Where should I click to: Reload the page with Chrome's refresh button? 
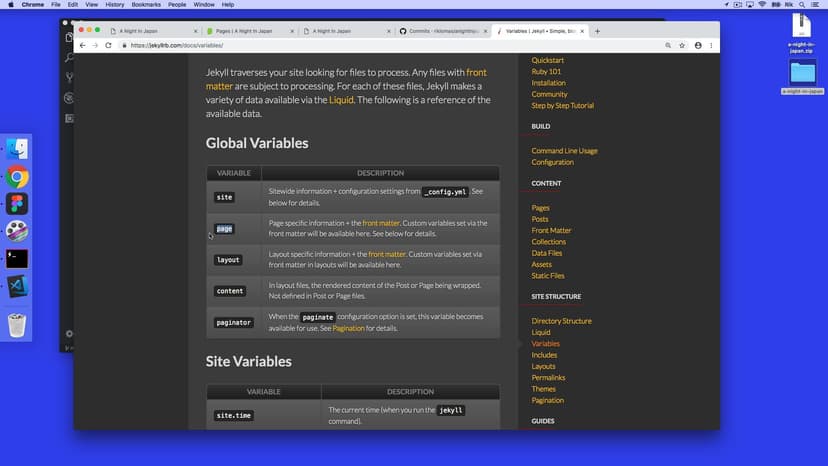click(x=108, y=46)
